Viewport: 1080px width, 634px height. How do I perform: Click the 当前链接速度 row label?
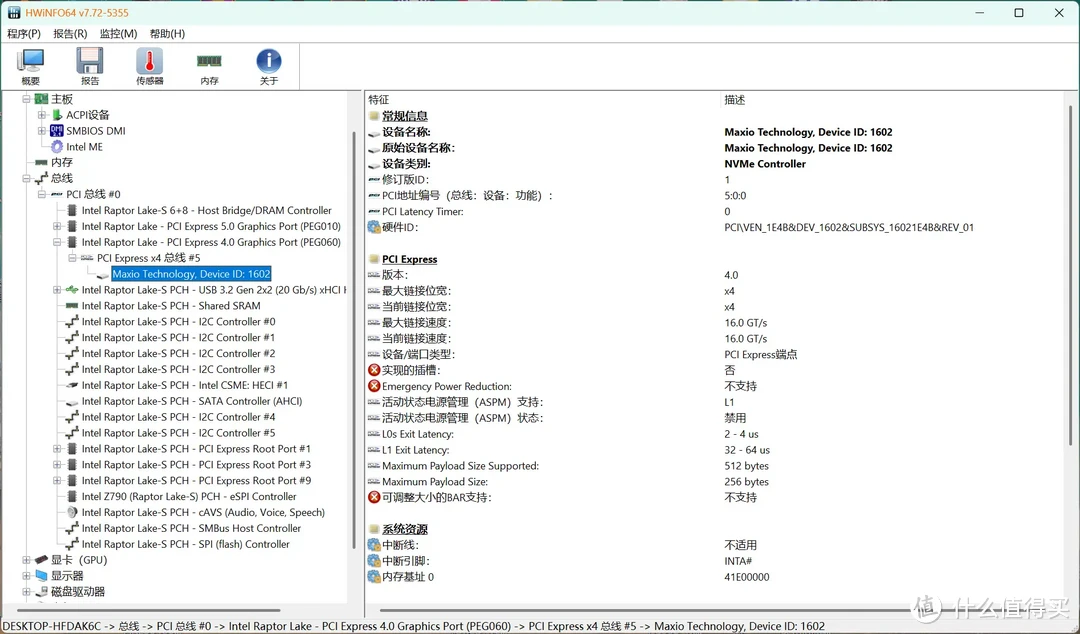416,338
